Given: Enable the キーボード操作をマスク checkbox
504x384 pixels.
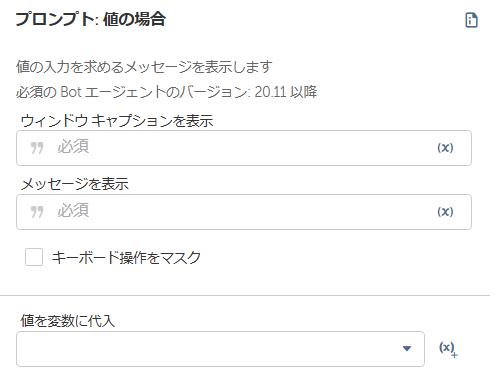Looking at the screenshot, I should (x=34, y=257).
